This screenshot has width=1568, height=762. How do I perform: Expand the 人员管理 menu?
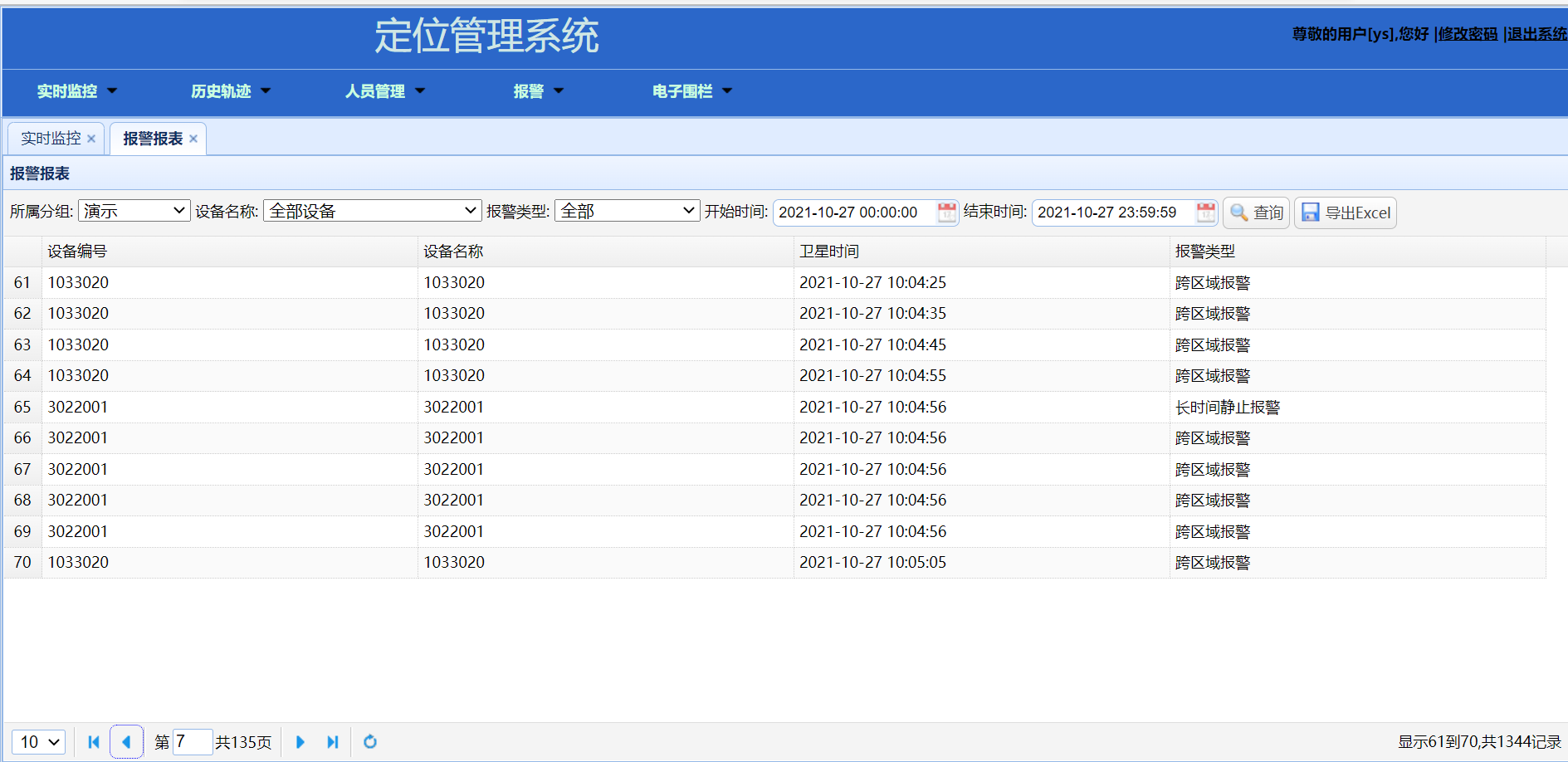tap(385, 91)
